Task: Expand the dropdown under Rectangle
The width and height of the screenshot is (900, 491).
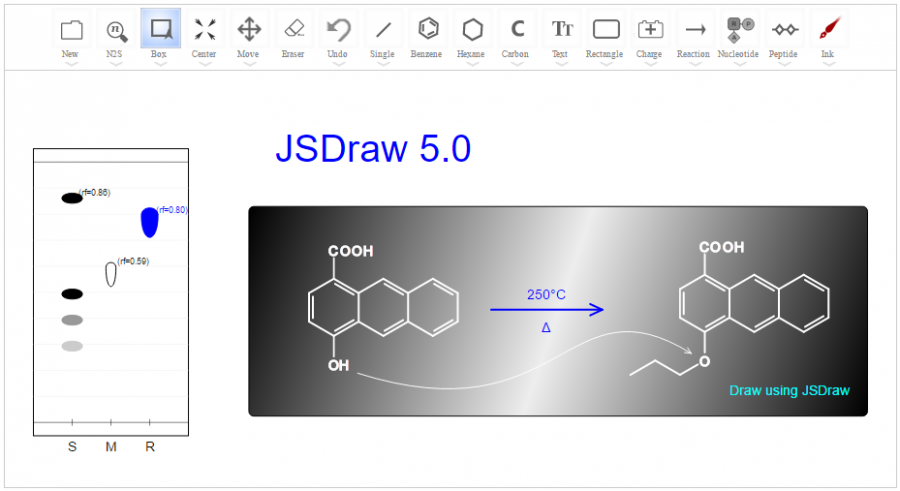Action: click(606, 64)
